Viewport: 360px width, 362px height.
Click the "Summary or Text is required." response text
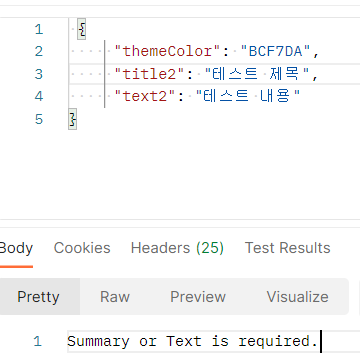(192, 341)
